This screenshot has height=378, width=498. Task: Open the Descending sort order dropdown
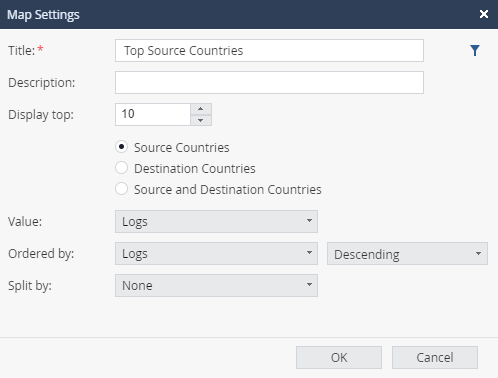pos(407,254)
